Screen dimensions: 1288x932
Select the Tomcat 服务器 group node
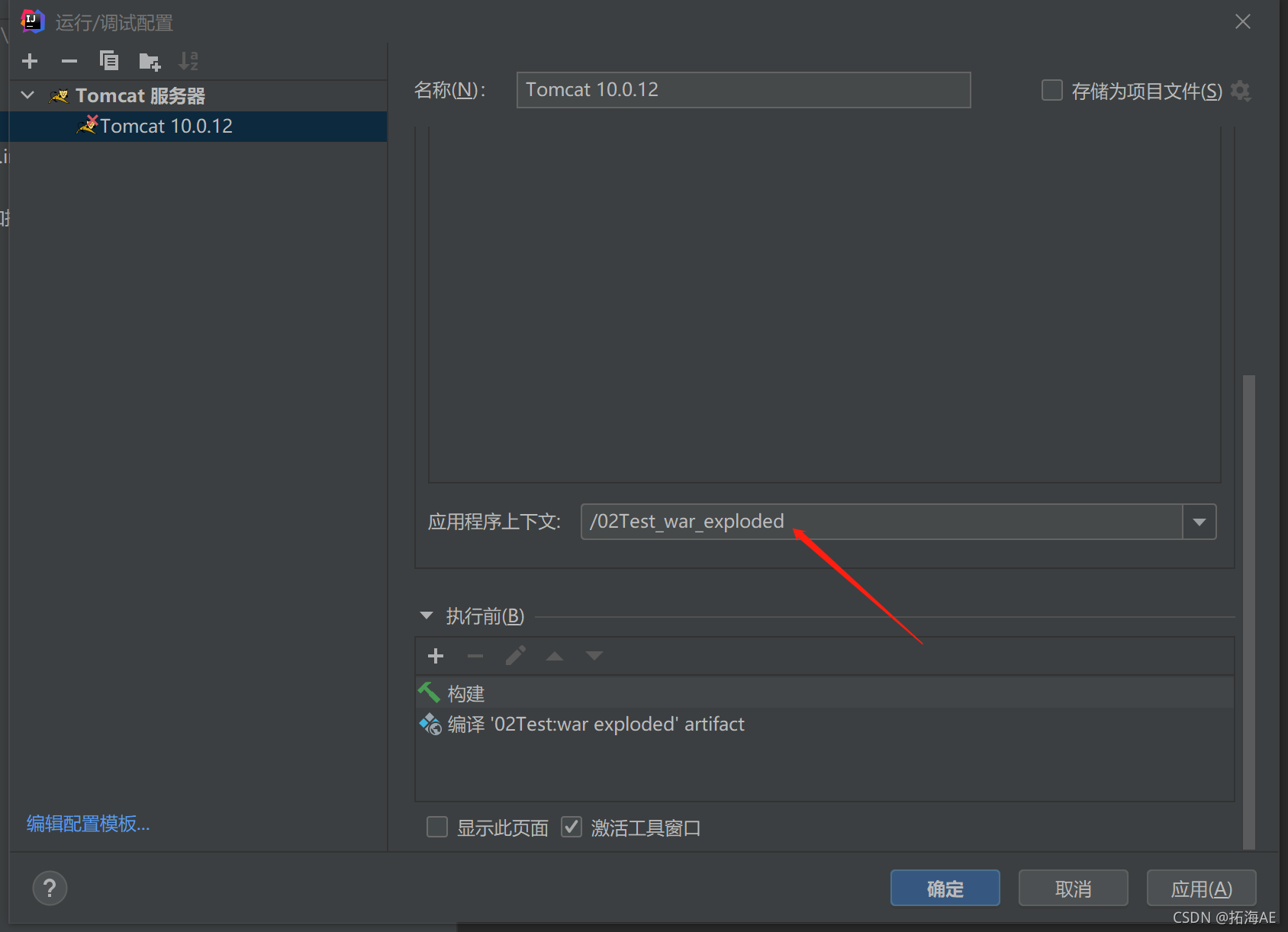[140, 96]
